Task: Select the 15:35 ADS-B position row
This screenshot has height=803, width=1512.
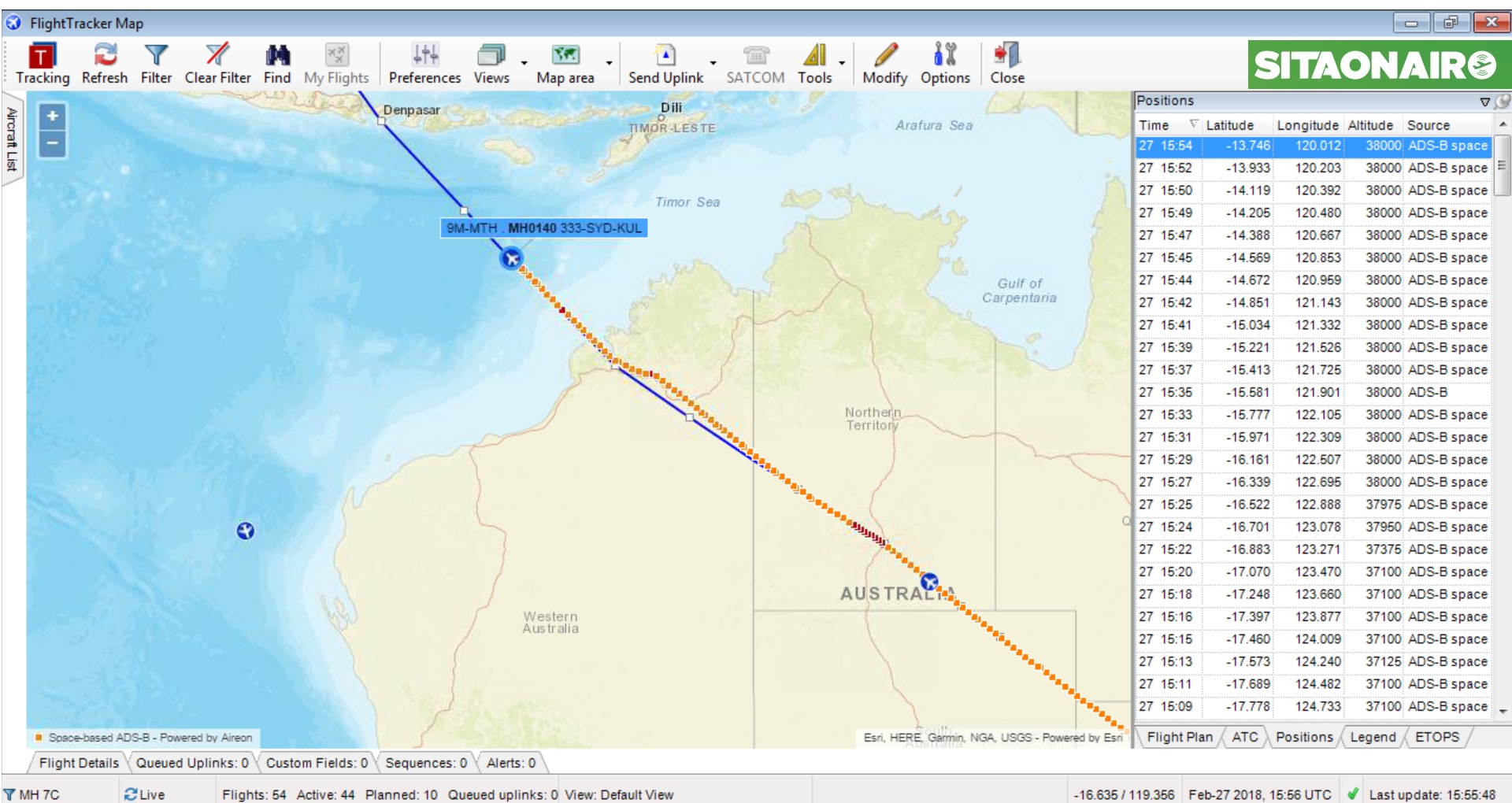Action: tap(1313, 392)
